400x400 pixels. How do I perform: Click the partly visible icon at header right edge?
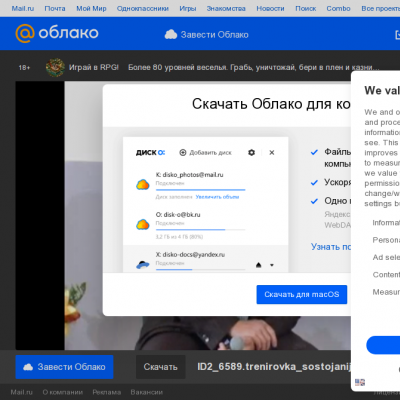[x=397, y=34]
